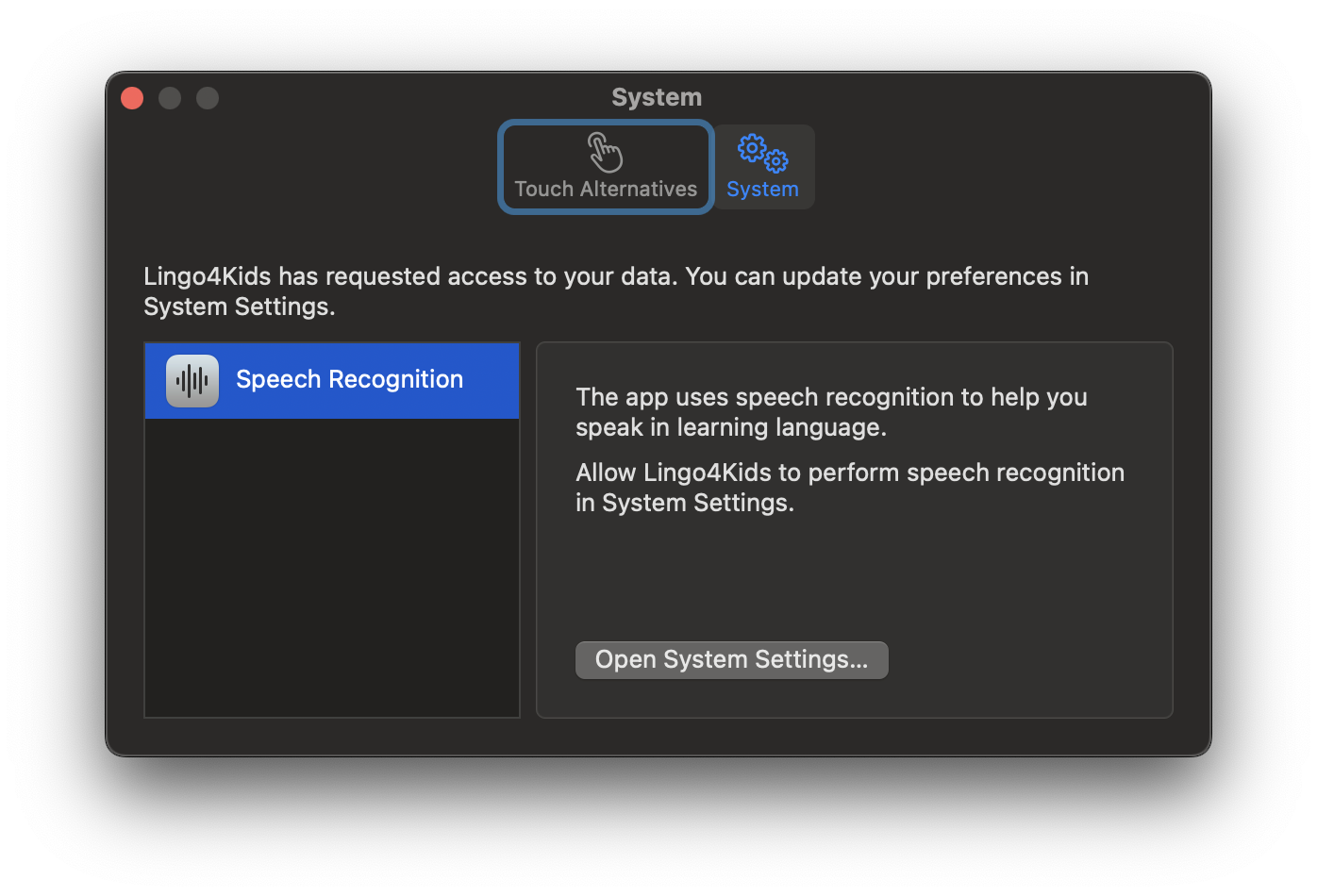Viewport: 1317px width, 896px height.
Task: Click the blue "System" label under gears
Action: click(x=762, y=190)
